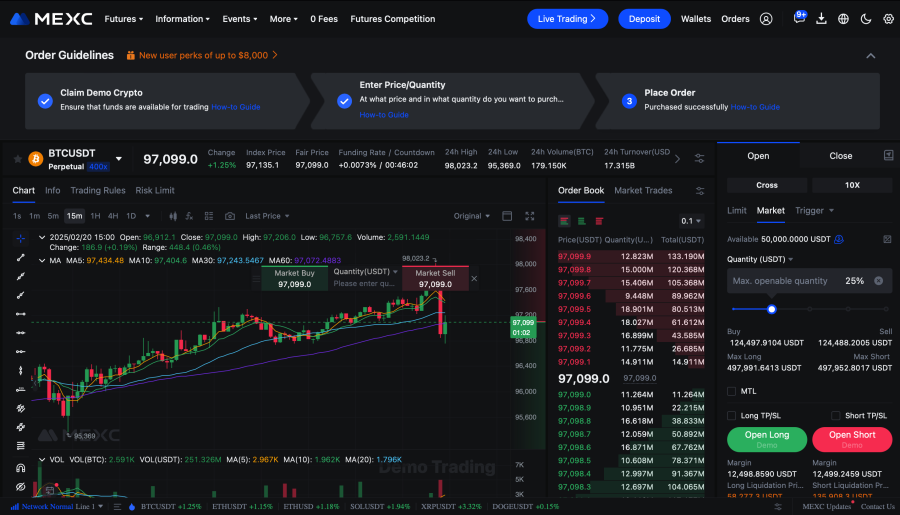Click the Live Trading button

coord(567,19)
